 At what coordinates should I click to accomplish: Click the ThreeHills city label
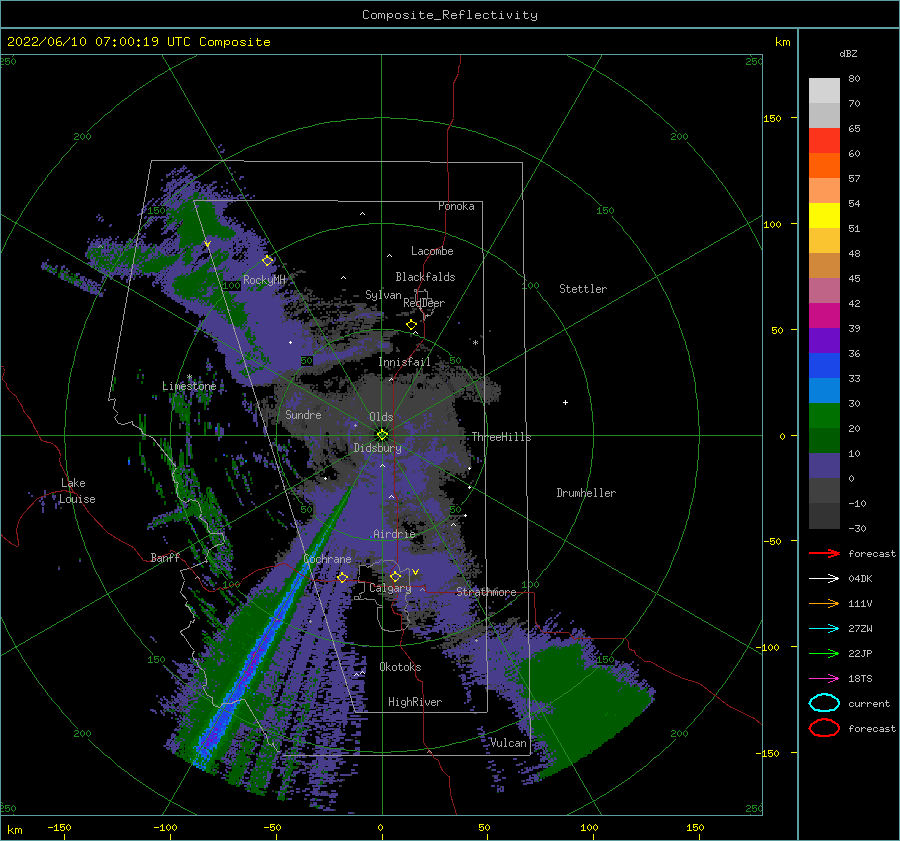tap(501, 437)
